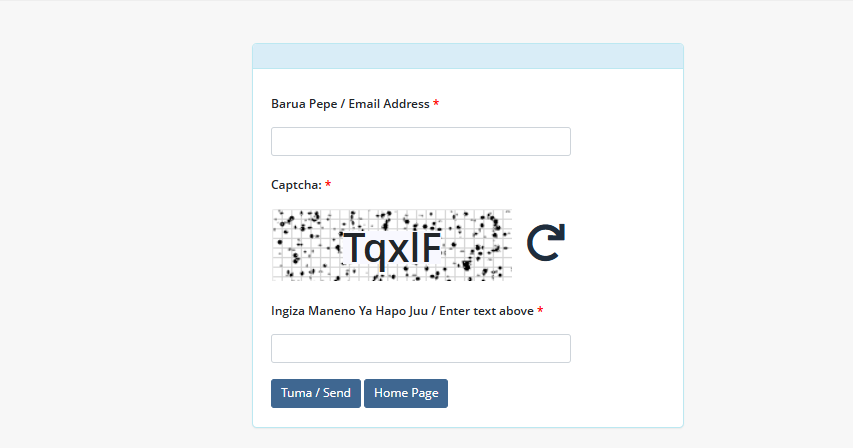Focus the Barua Pepe / Email Address field
Screen dimensions: 853x448
(x=421, y=141)
